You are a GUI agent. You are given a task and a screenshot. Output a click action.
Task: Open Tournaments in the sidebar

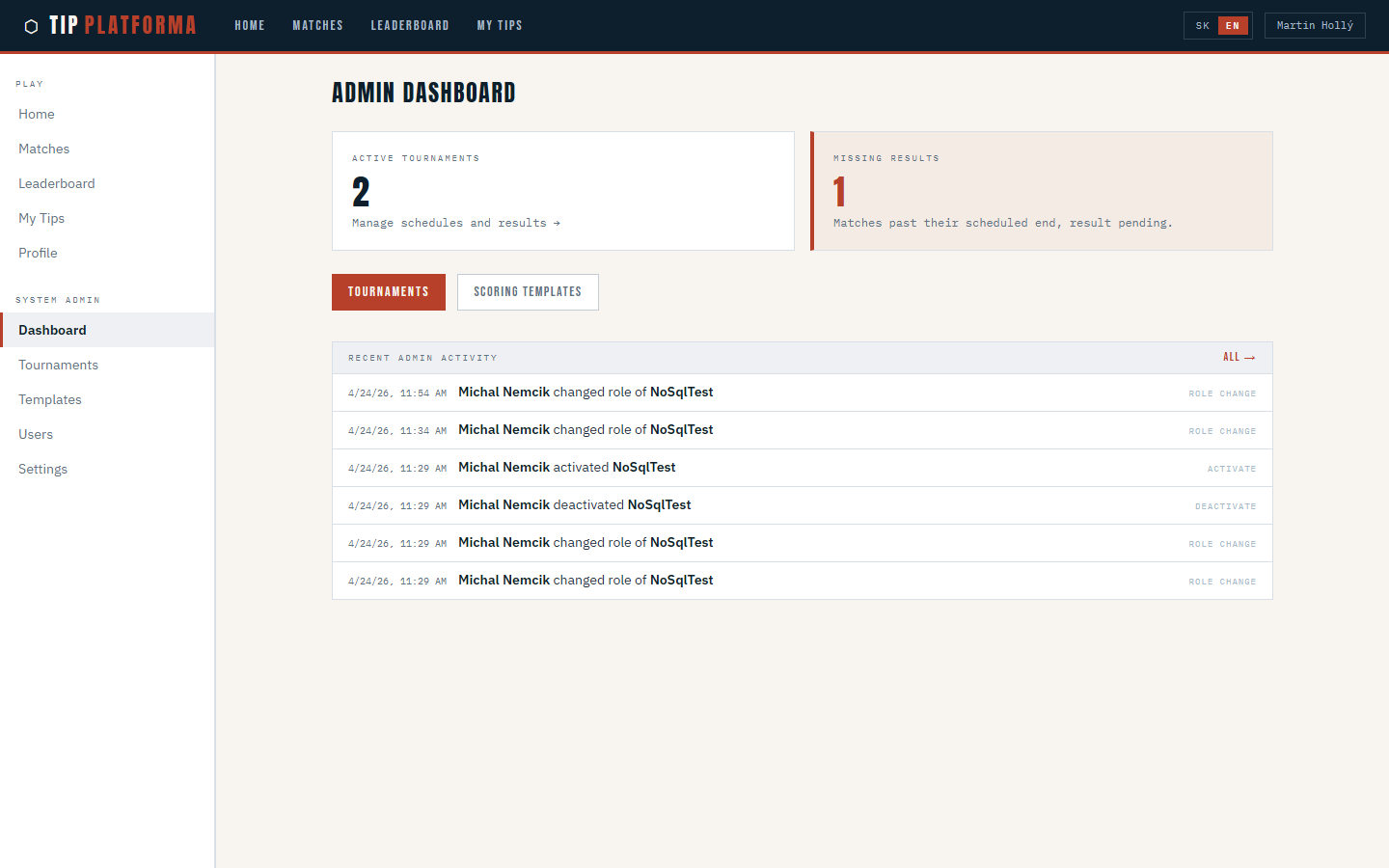[58, 365]
